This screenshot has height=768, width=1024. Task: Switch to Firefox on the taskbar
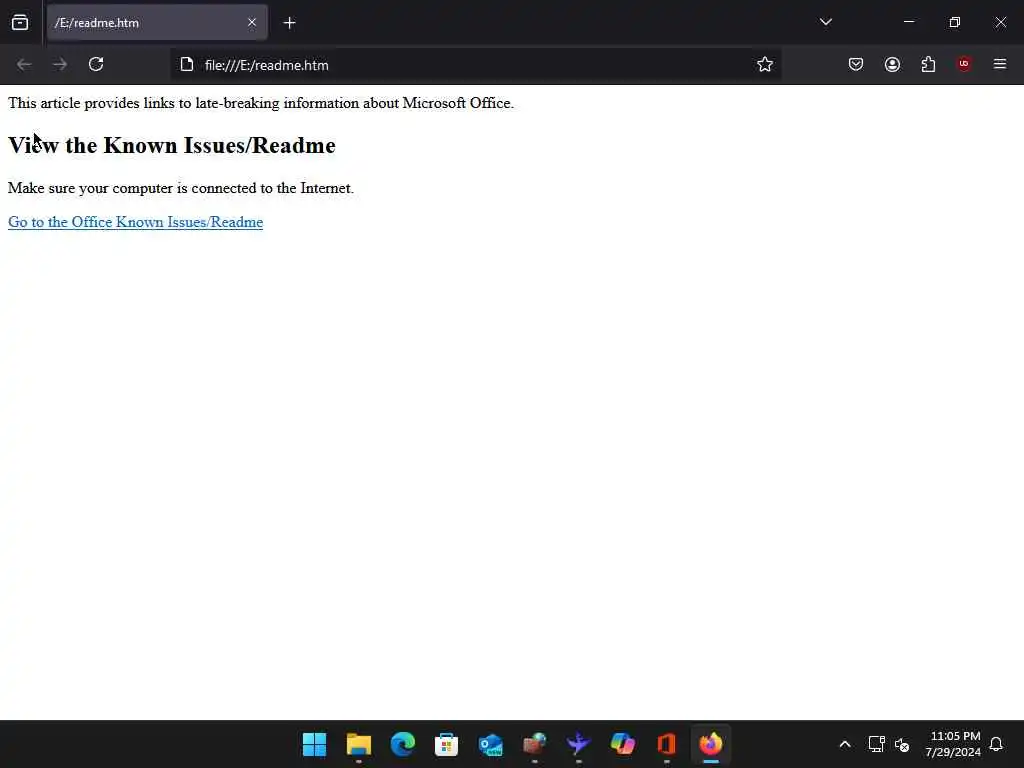pos(711,744)
